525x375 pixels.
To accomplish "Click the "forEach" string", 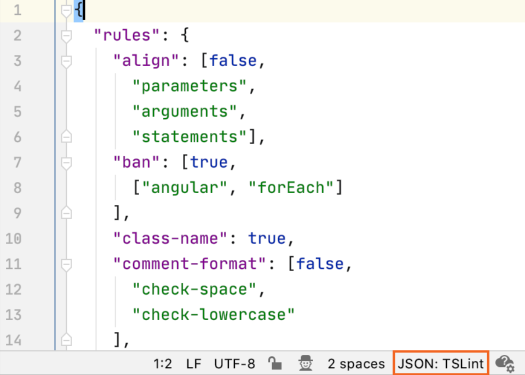I will pos(291,188).
